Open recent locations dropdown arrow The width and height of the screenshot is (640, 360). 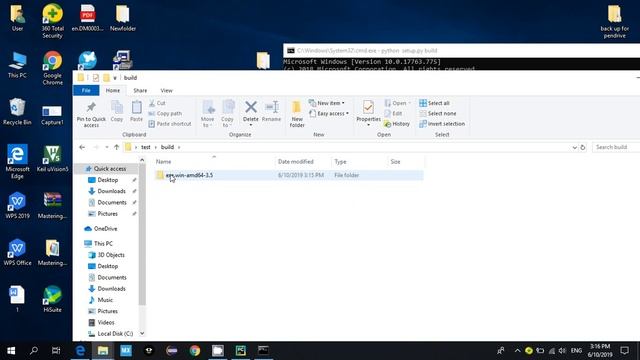107,147
